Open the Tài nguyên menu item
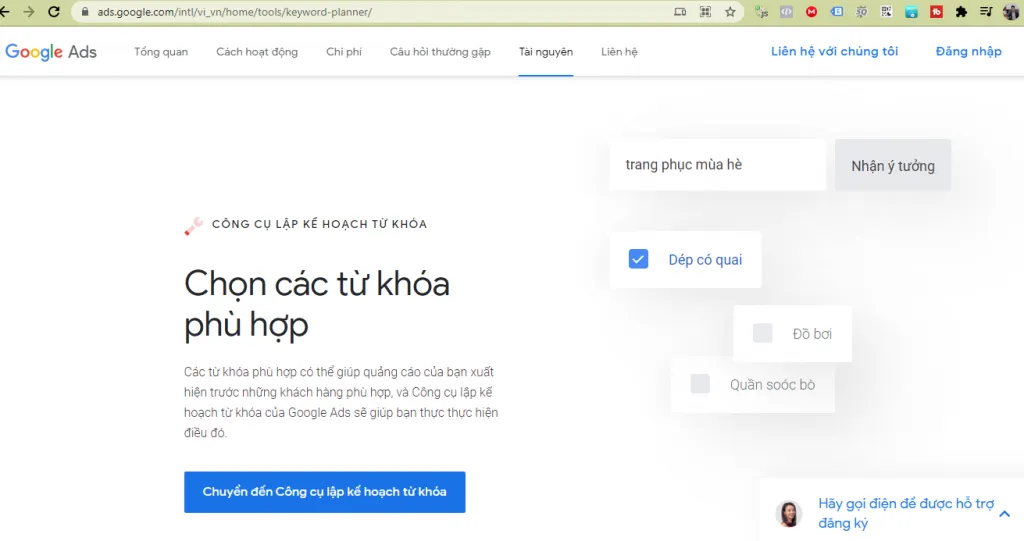 tap(546, 52)
